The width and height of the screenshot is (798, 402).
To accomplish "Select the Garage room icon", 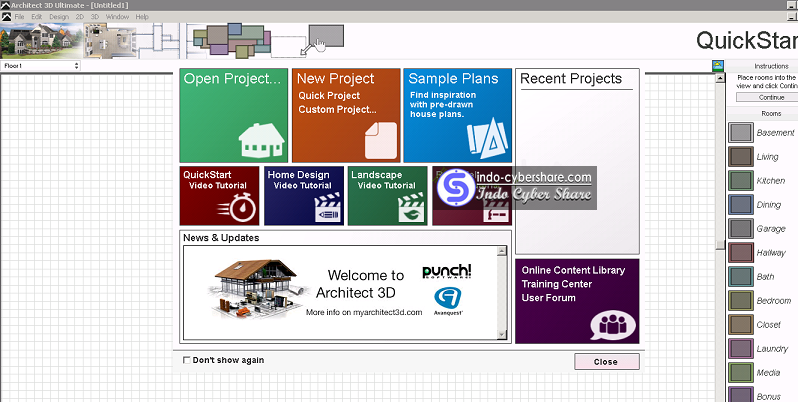I will coord(740,228).
